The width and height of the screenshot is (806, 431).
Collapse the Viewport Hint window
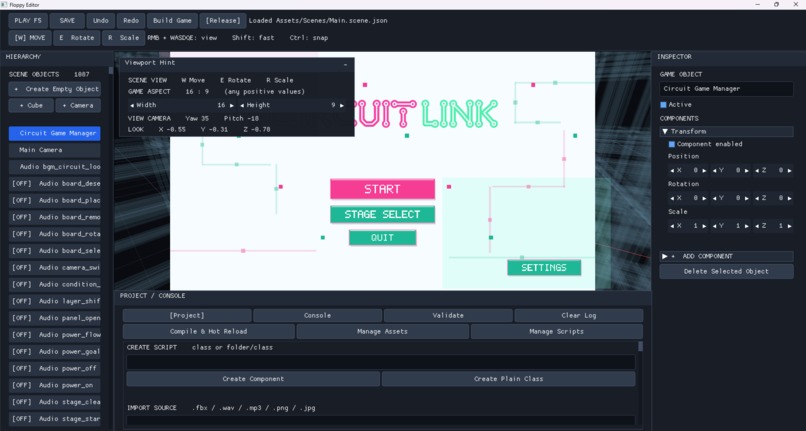[345, 64]
